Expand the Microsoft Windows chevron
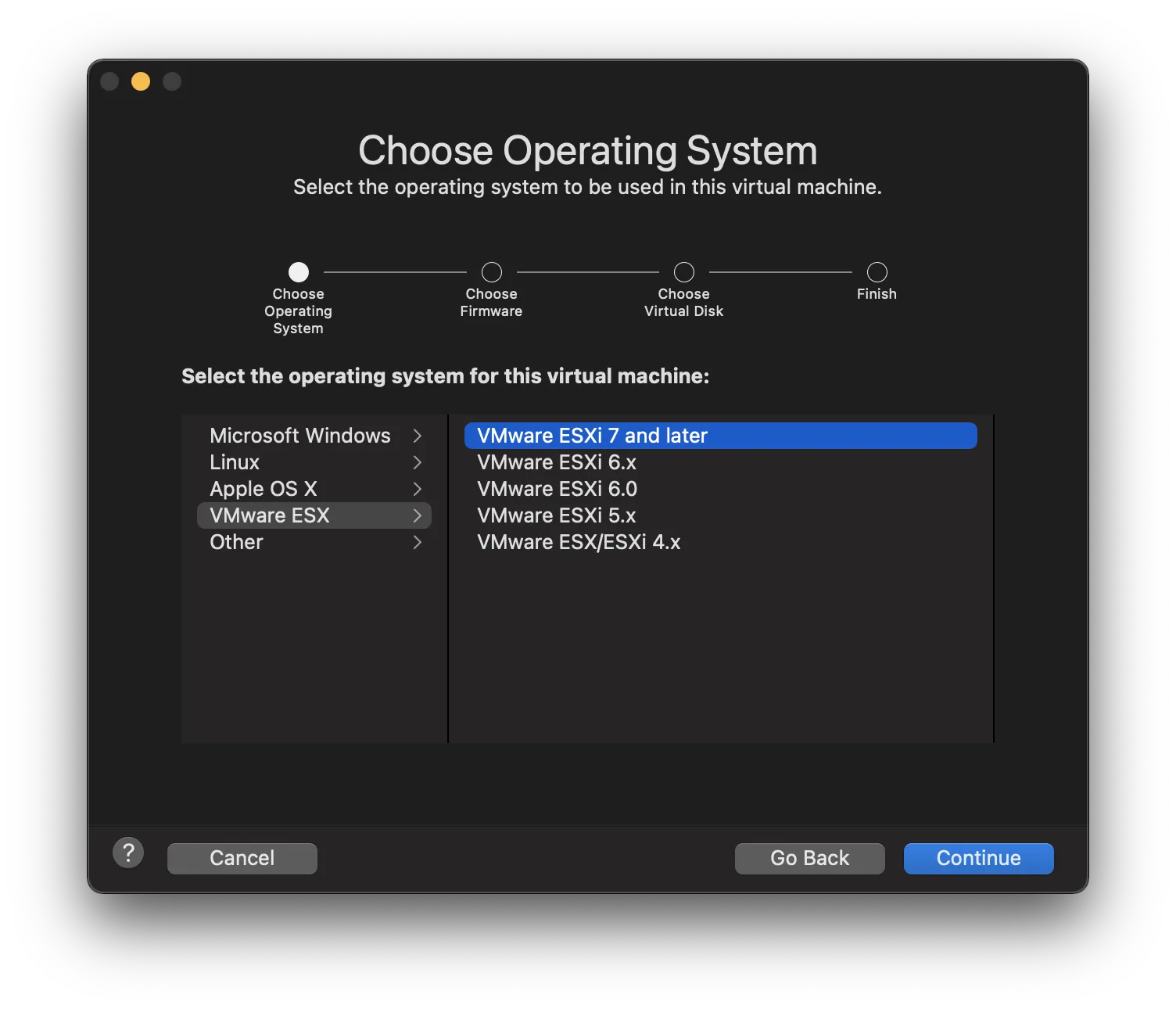Viewport: 1176px width, 1009px height. click(x=417, y=436)
